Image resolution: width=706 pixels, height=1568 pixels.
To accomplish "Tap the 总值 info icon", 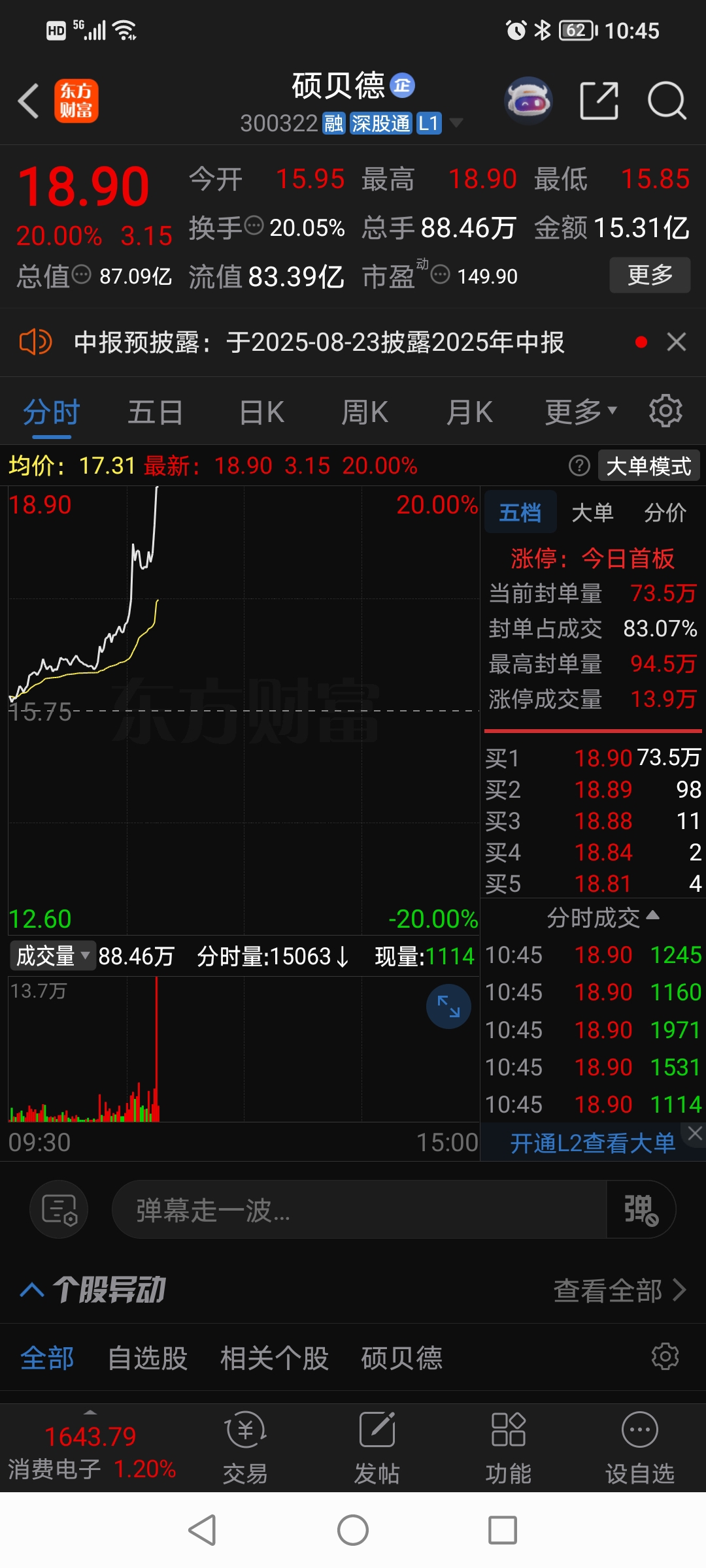I will (82, 274).
